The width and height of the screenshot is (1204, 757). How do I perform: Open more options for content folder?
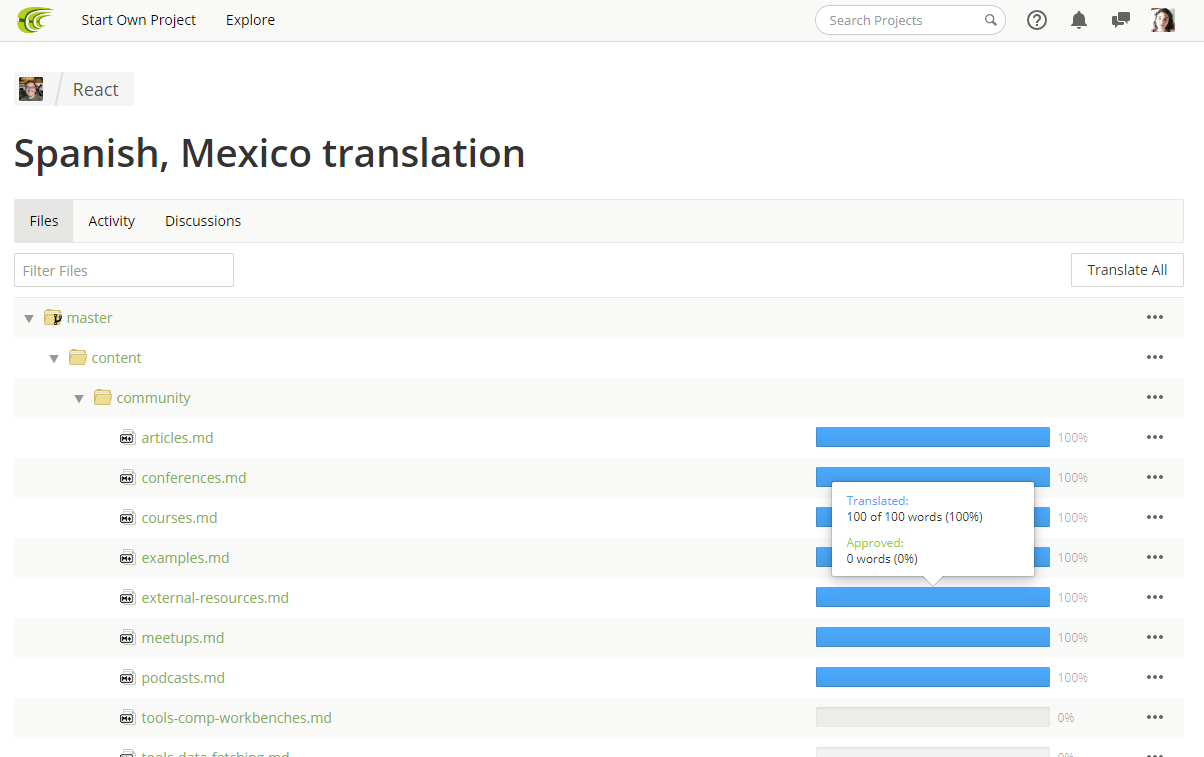[x=1155, y=358]
